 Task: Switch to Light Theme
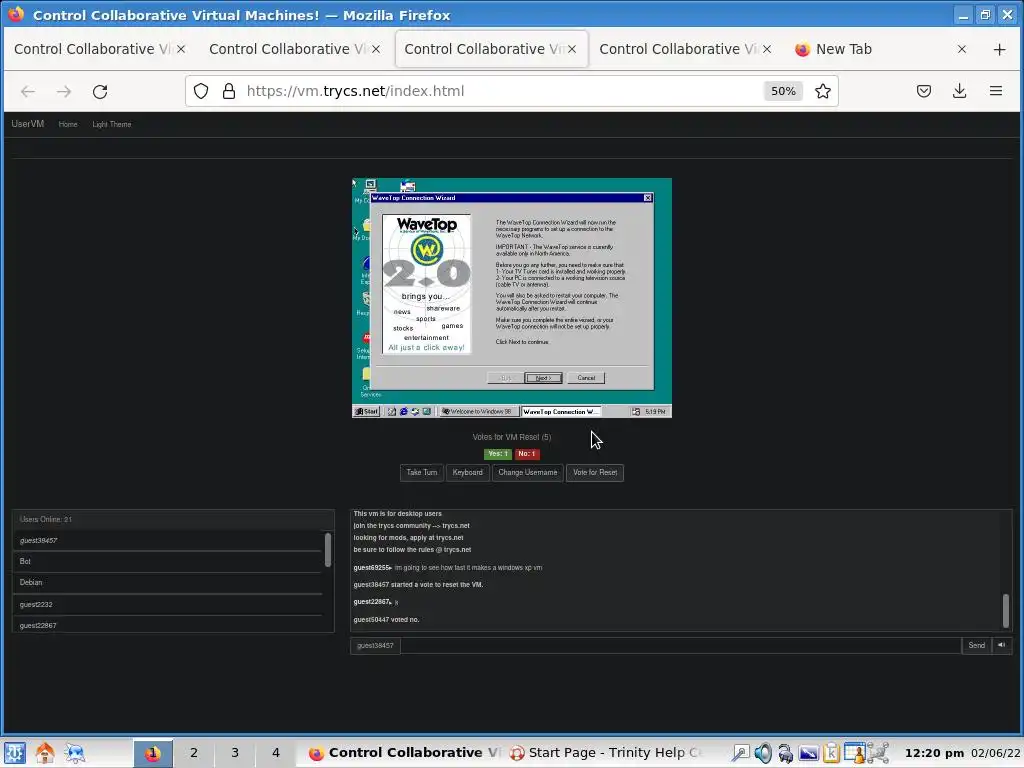click(x=112, y=124)
